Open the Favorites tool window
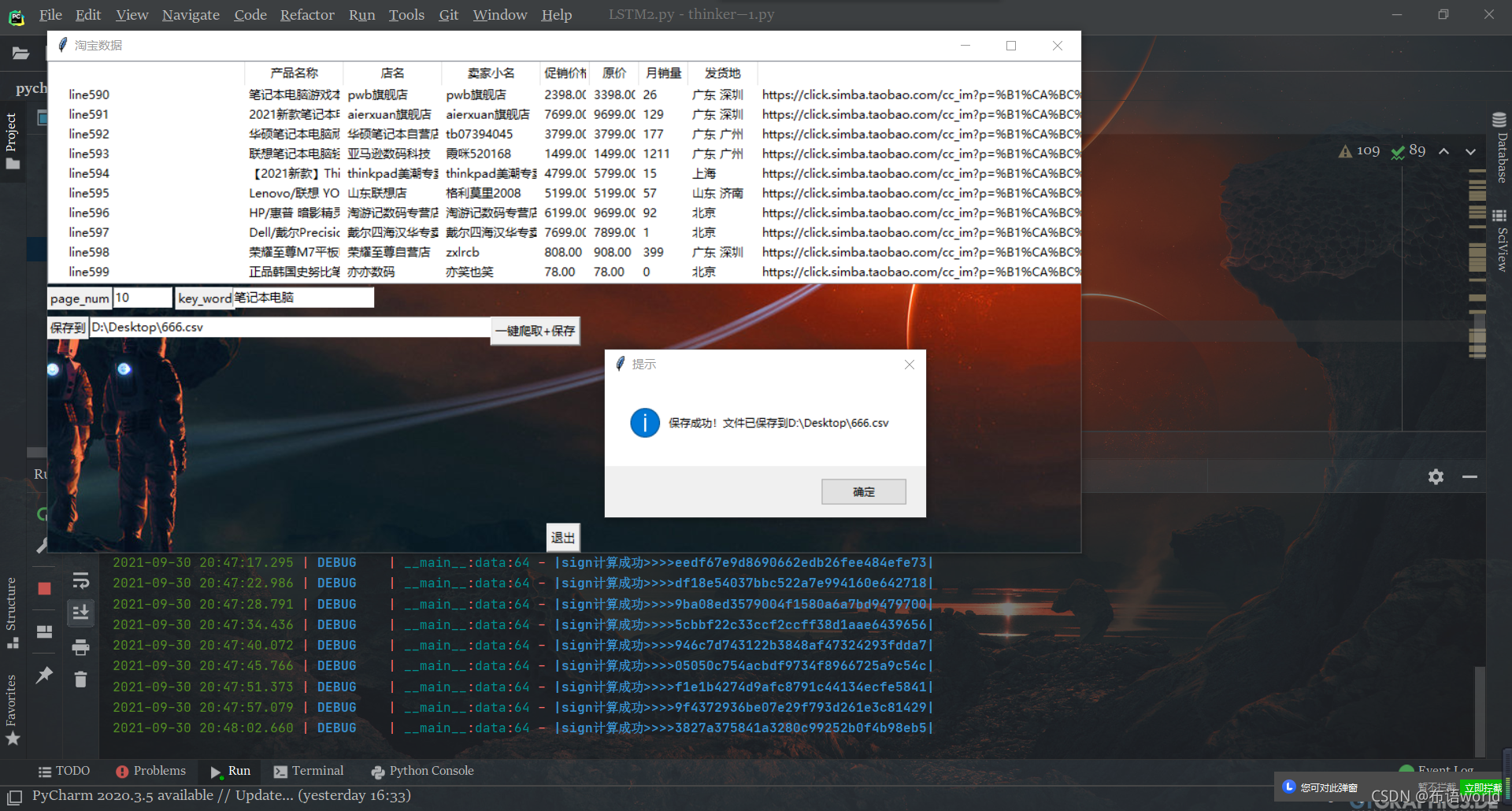Viewport: 1512px width, 811px height. pyautogui.click(x=12, y=709)
